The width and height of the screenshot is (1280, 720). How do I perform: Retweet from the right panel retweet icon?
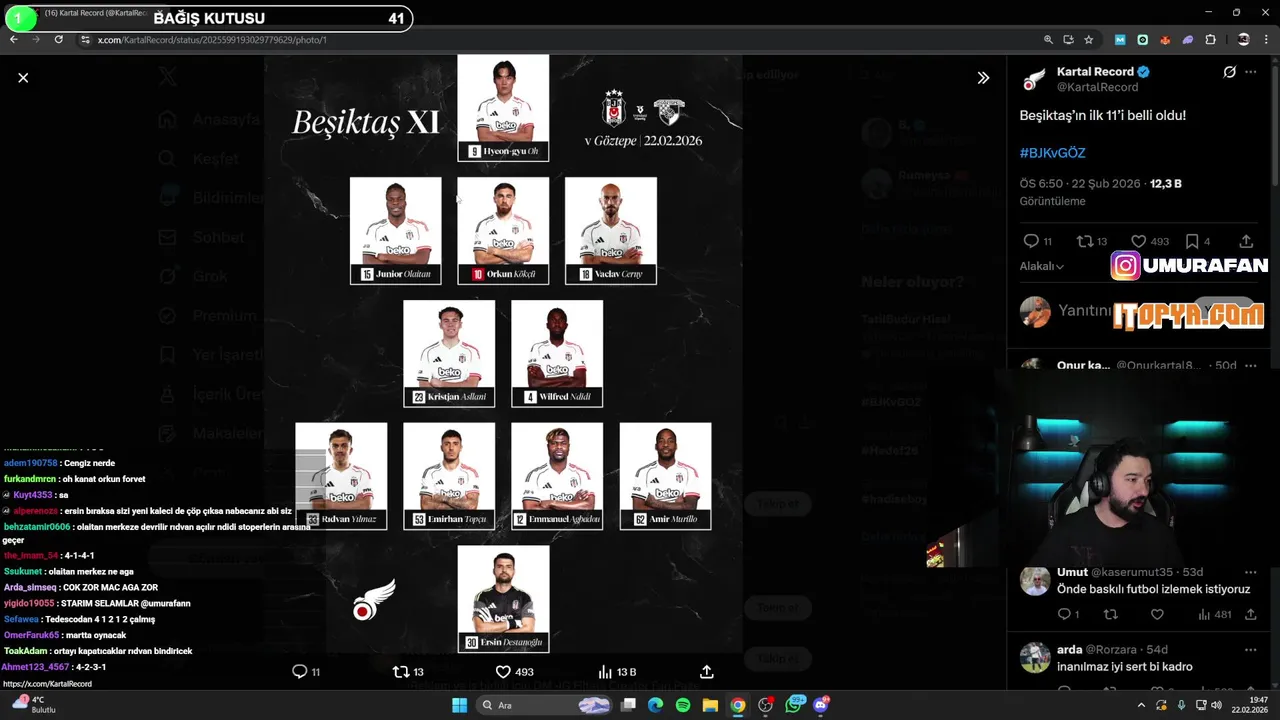tap(1084, 241)
